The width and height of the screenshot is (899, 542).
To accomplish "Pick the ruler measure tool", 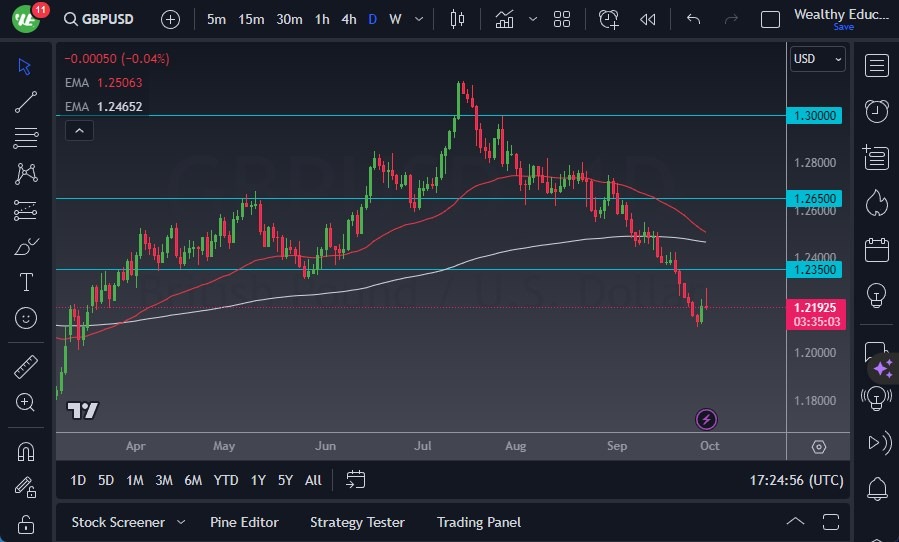I will 26,367.
